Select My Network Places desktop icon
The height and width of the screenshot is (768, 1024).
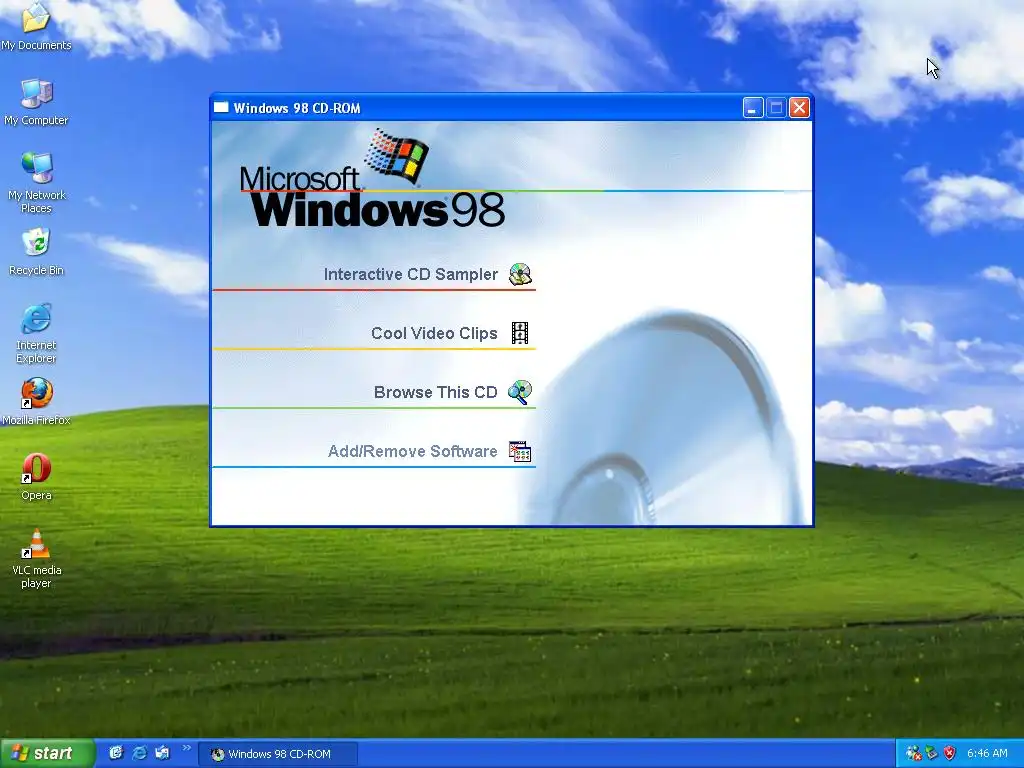click(x=36, y=183)
